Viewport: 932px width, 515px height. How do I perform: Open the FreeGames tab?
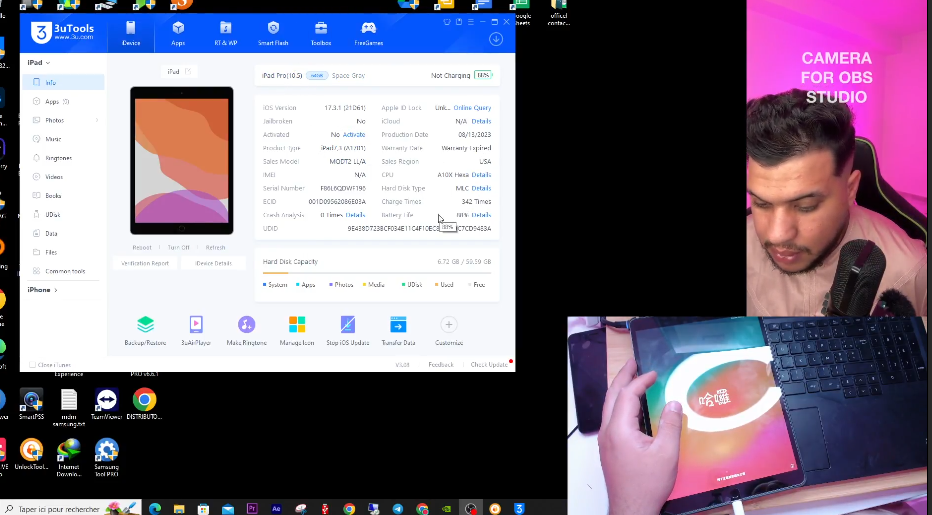pos(369,34)
